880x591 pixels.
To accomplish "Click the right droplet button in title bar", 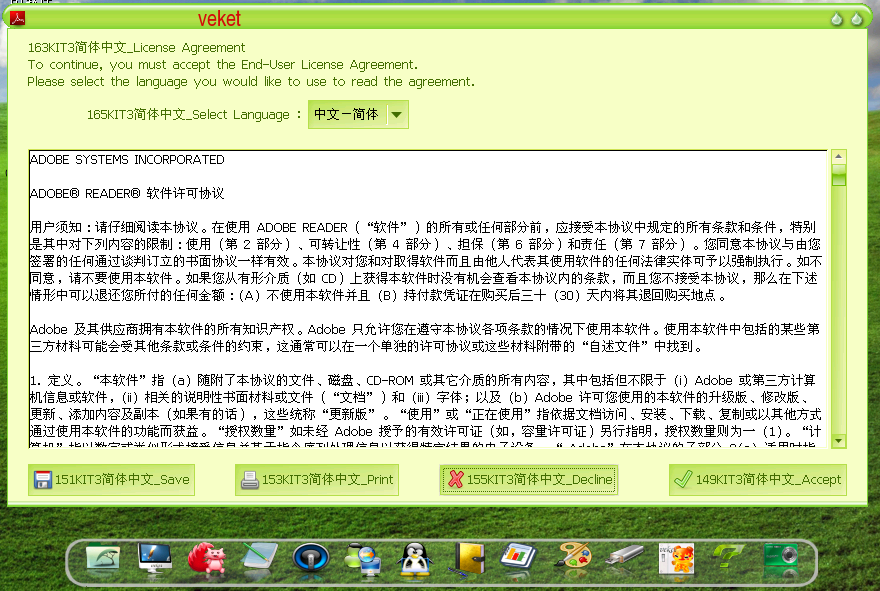I will 856,19.
